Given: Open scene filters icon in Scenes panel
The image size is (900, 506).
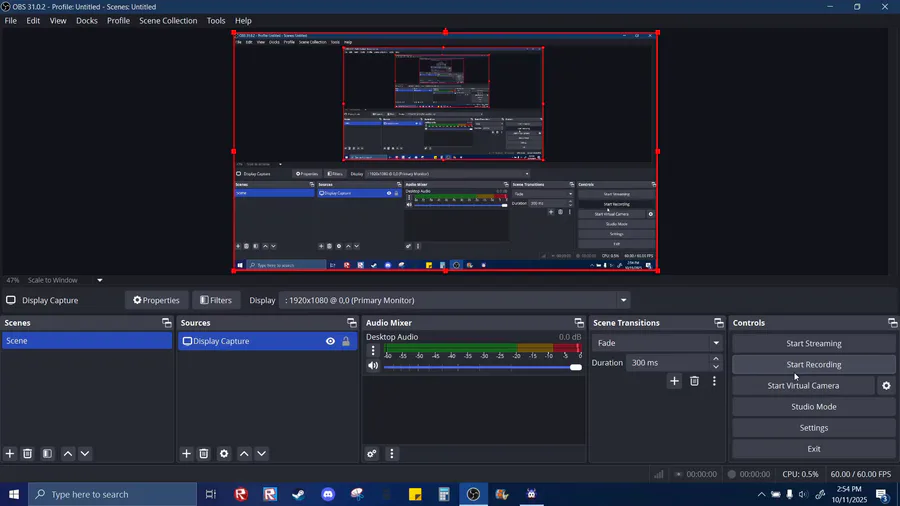Looking at the screenshot, I should click(47, 453).
